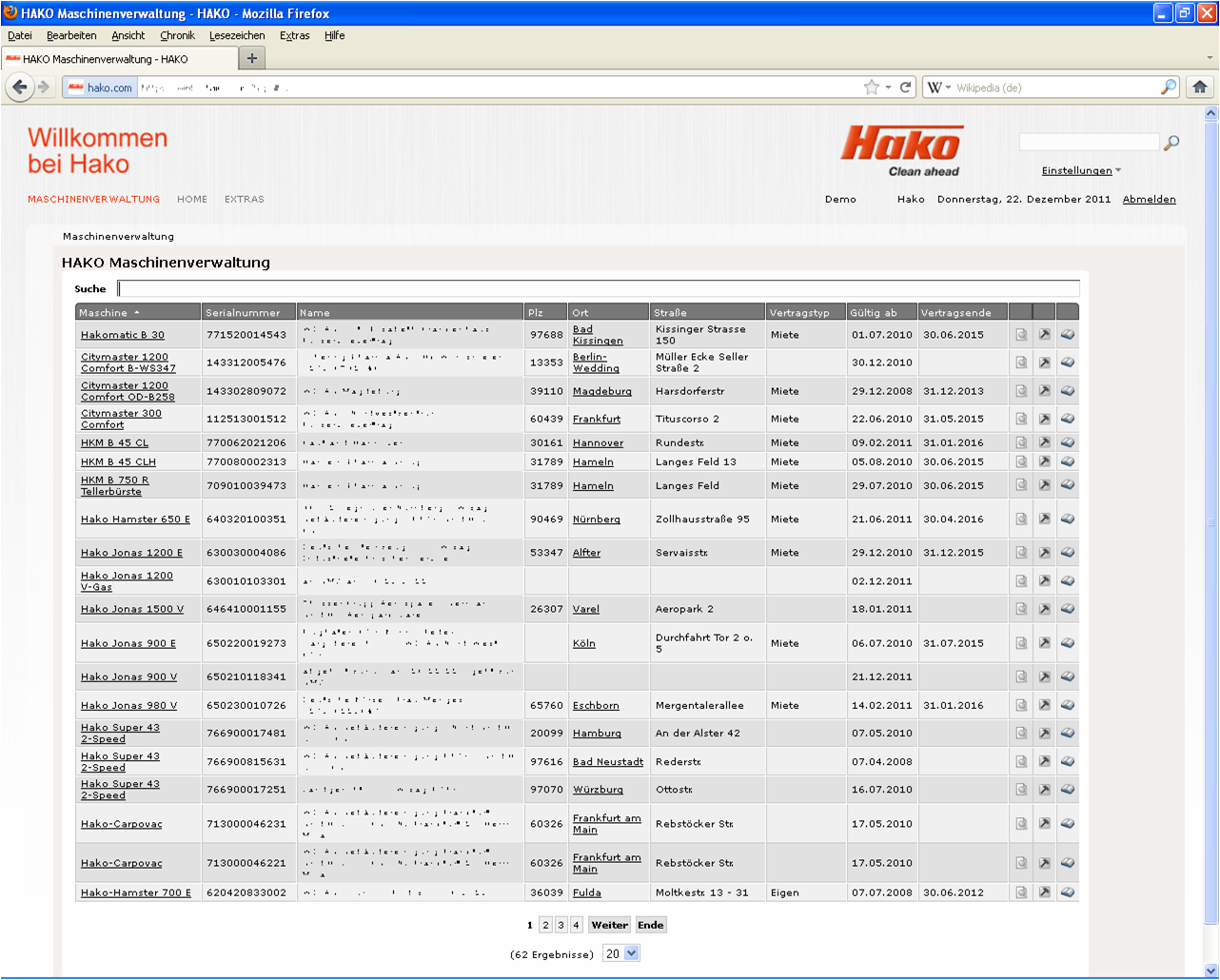Open book icon for Hako Jonas 980 V
1220x980 pixels.
click(1068, 706)
